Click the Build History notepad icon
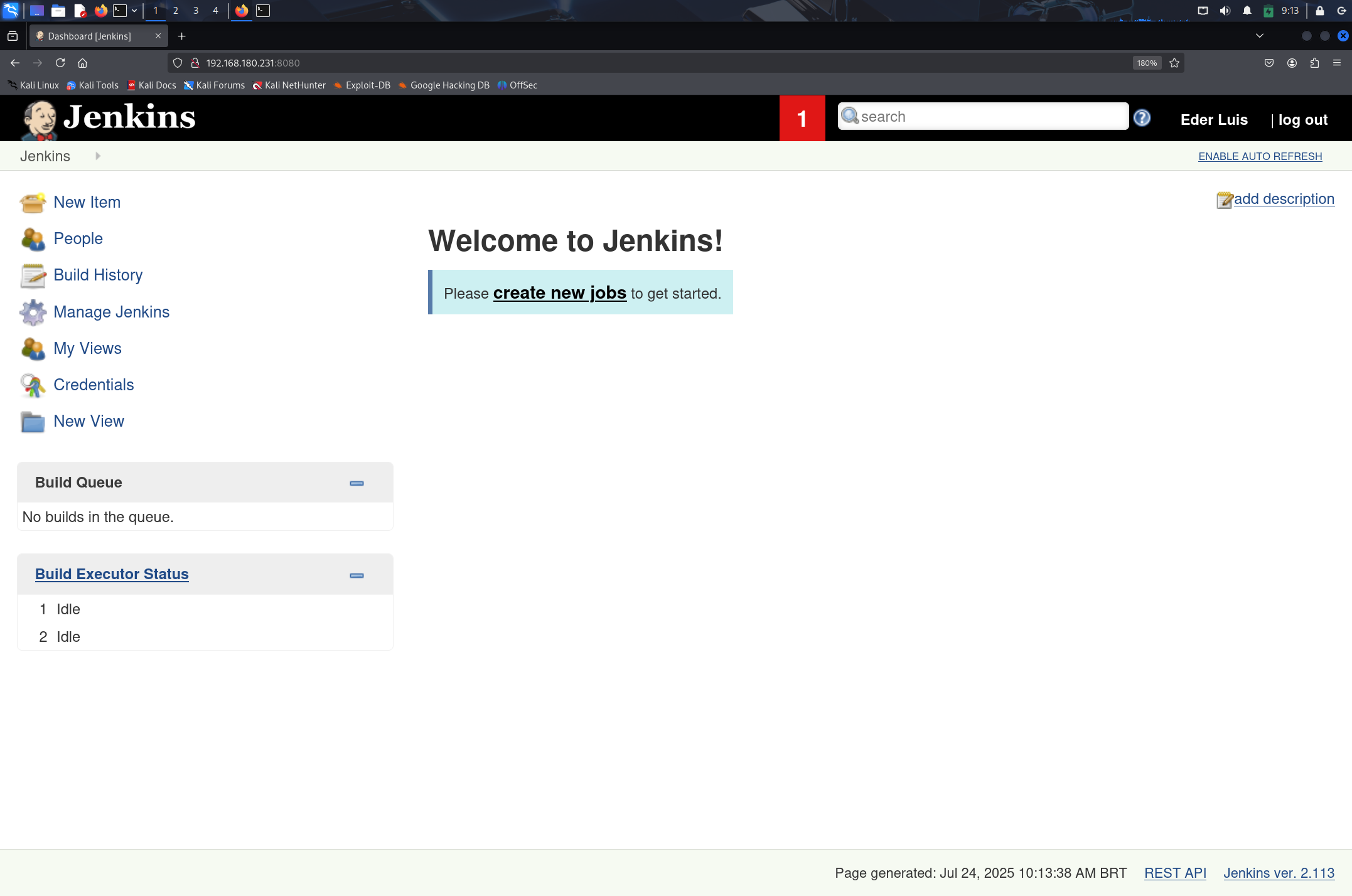The height and width of the screenshot is (896, 1352). (x=33, y=275)
